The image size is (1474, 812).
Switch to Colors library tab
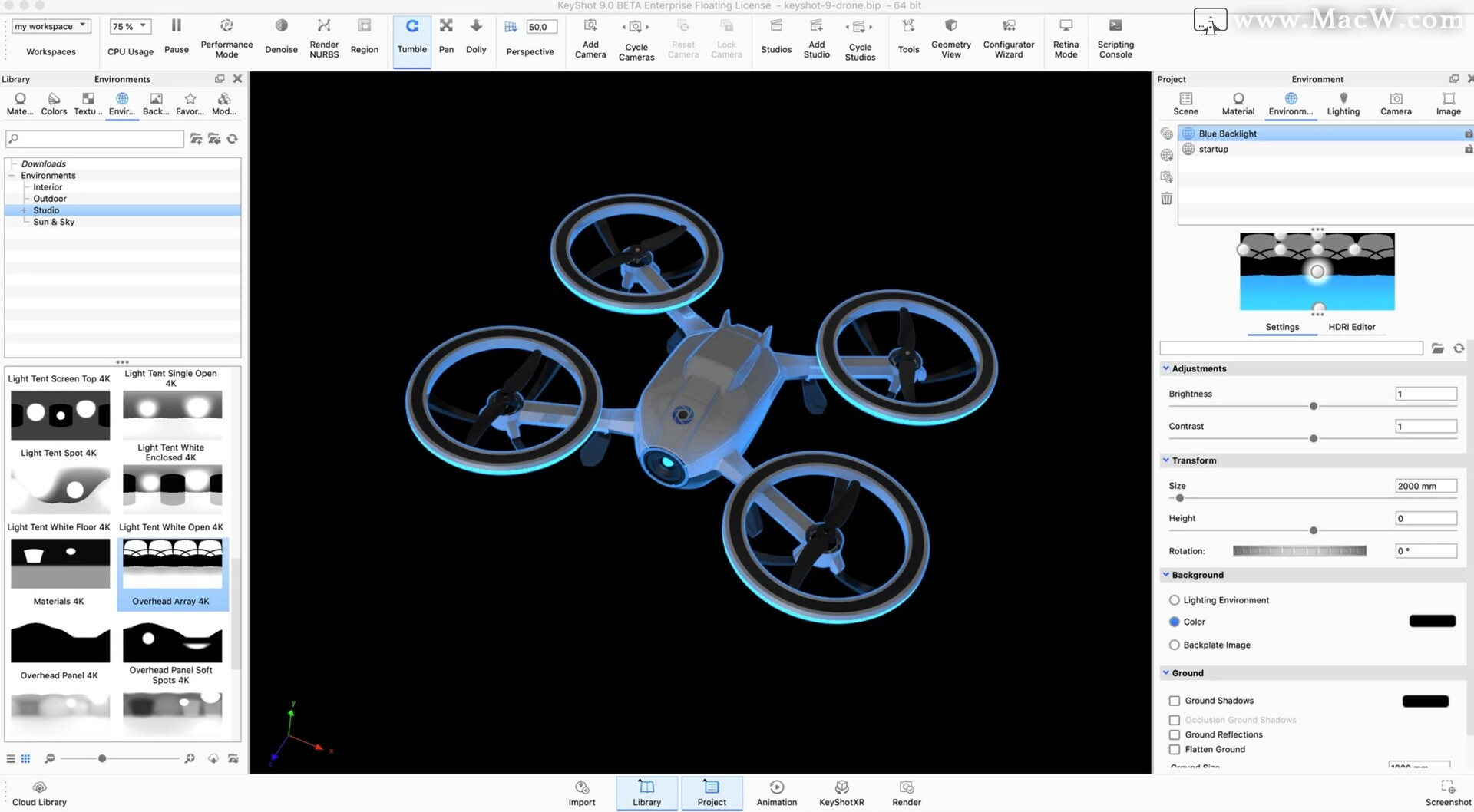[54, 104]
